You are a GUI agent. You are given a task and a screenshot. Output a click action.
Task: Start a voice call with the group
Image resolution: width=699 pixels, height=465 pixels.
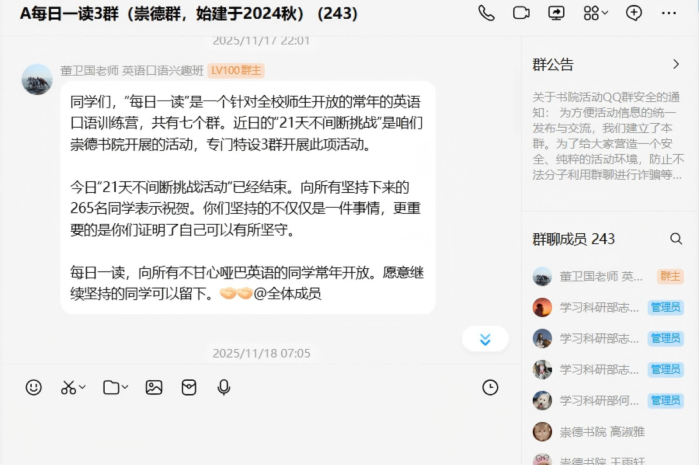(x=486, y=13)
